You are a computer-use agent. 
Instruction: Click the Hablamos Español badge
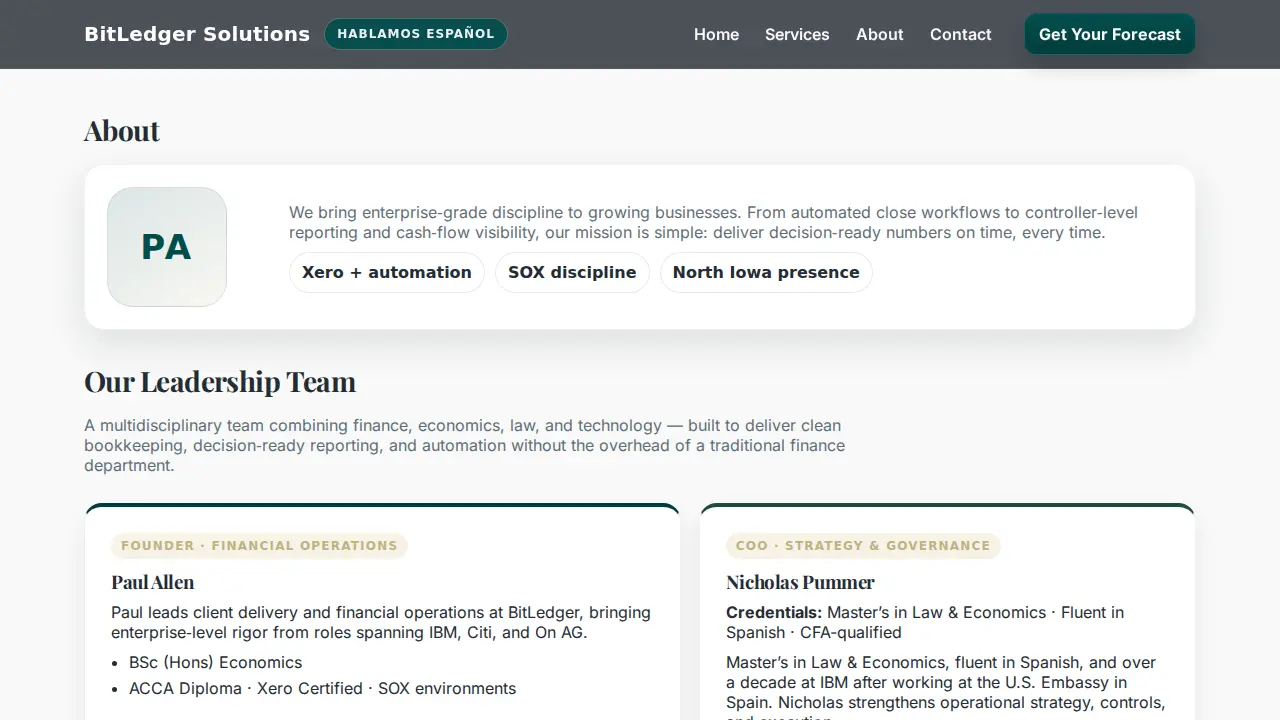pyautogui.click(x=416, y=34)
